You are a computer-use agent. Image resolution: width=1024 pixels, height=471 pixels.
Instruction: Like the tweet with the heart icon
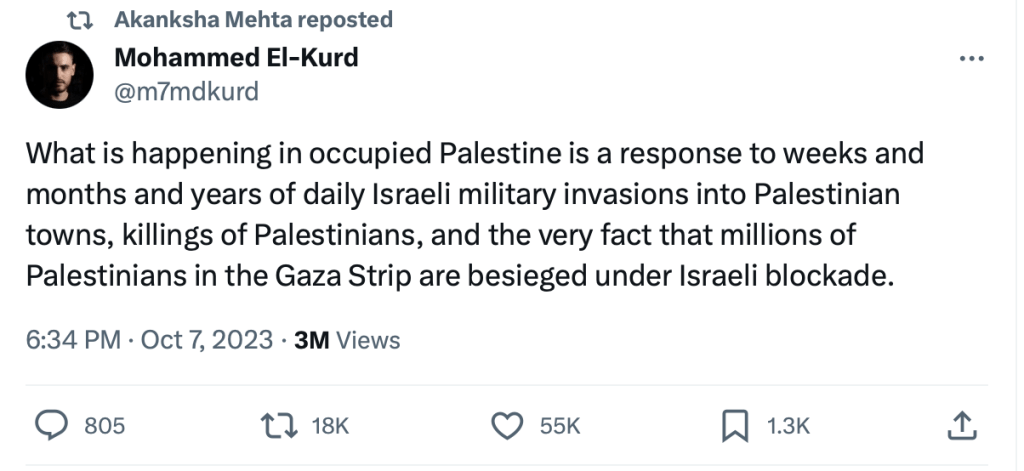[510, 426]
